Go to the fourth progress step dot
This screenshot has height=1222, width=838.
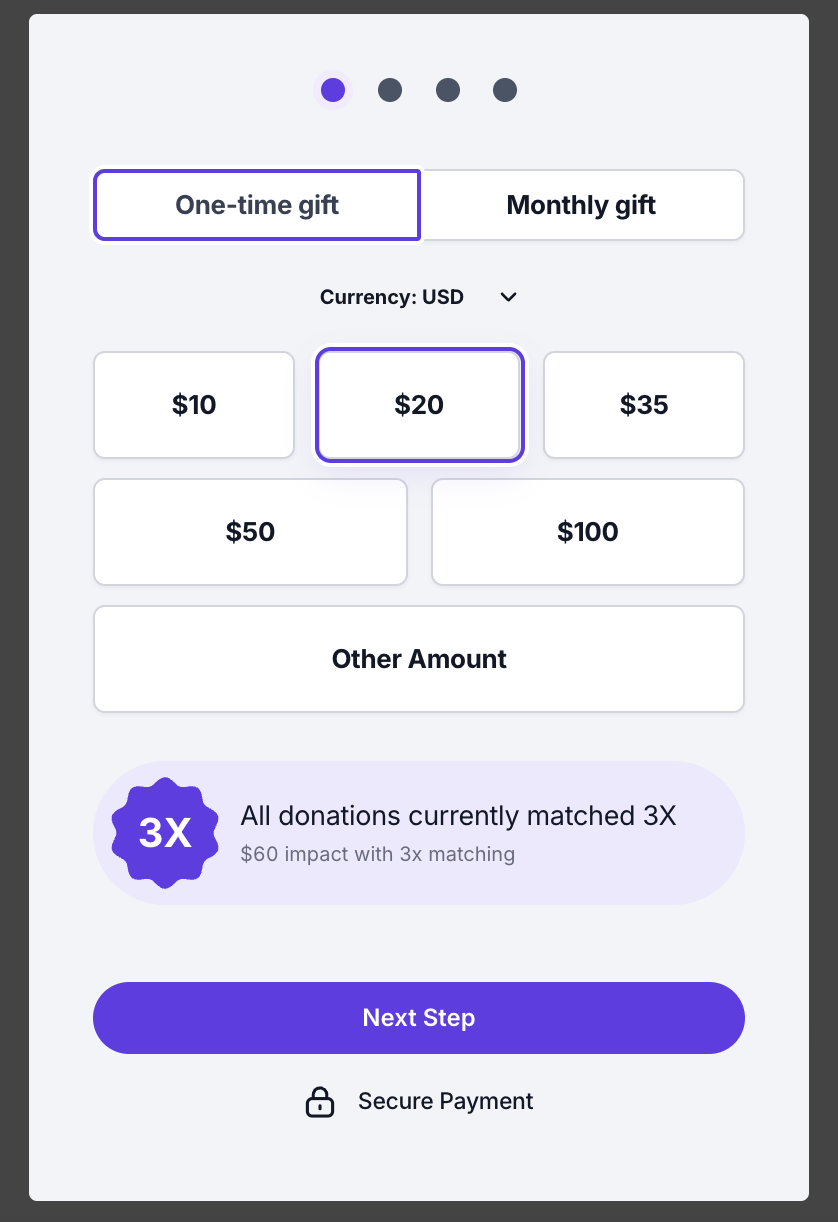(x=505, y=91)
